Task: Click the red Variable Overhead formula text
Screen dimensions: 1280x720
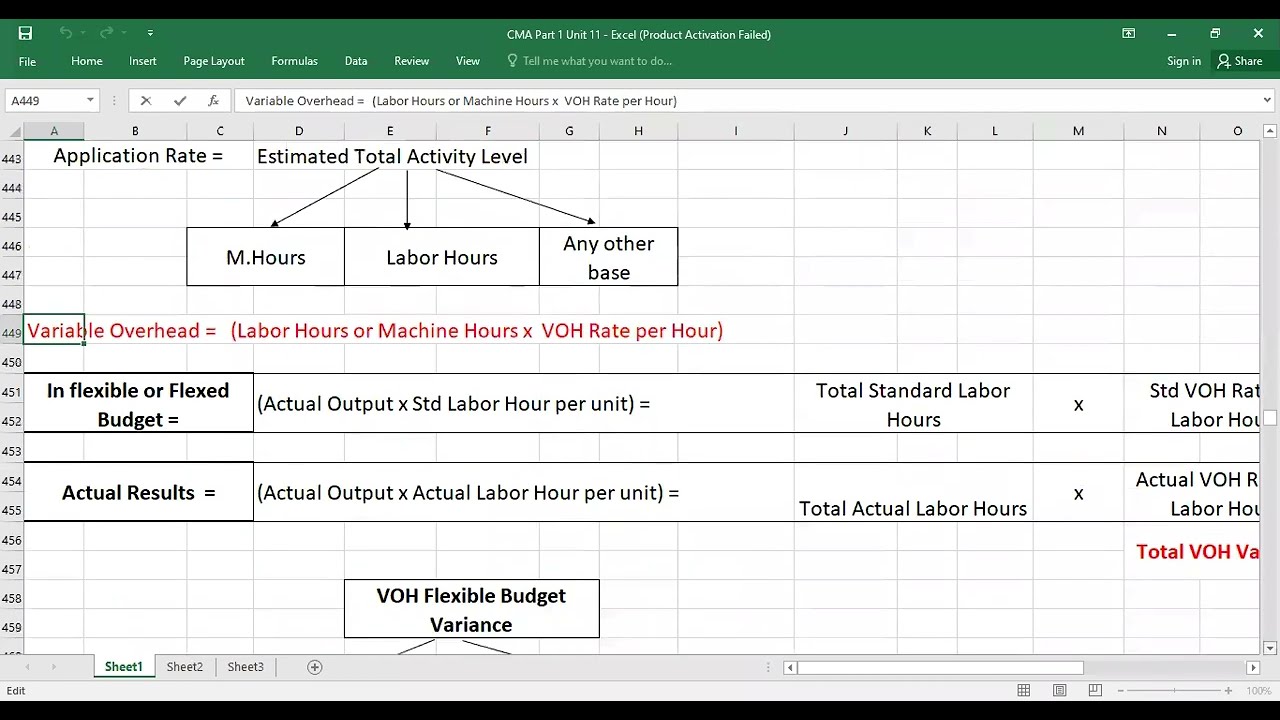Action: tap(375, 331)
